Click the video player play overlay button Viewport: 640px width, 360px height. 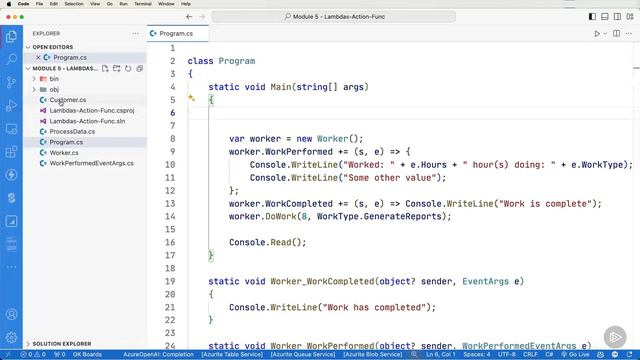[615, 337]
